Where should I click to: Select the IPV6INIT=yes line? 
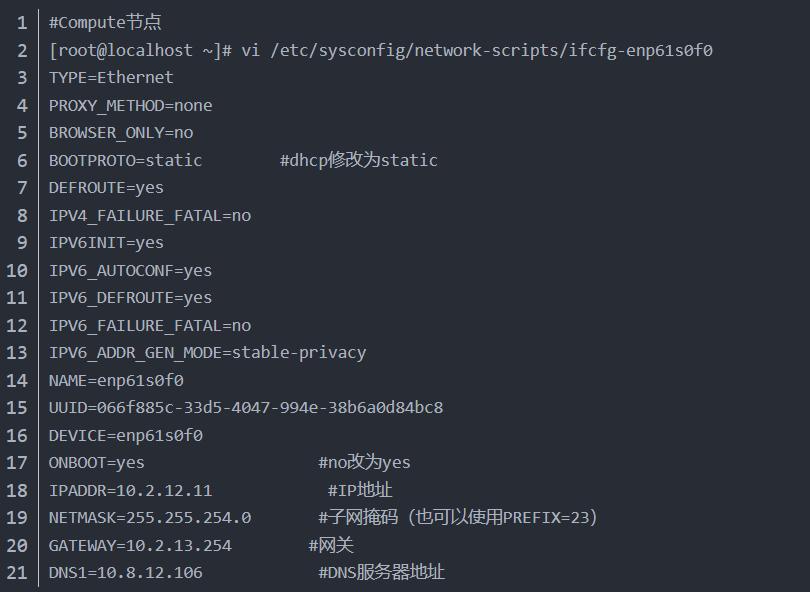point(106,242)
